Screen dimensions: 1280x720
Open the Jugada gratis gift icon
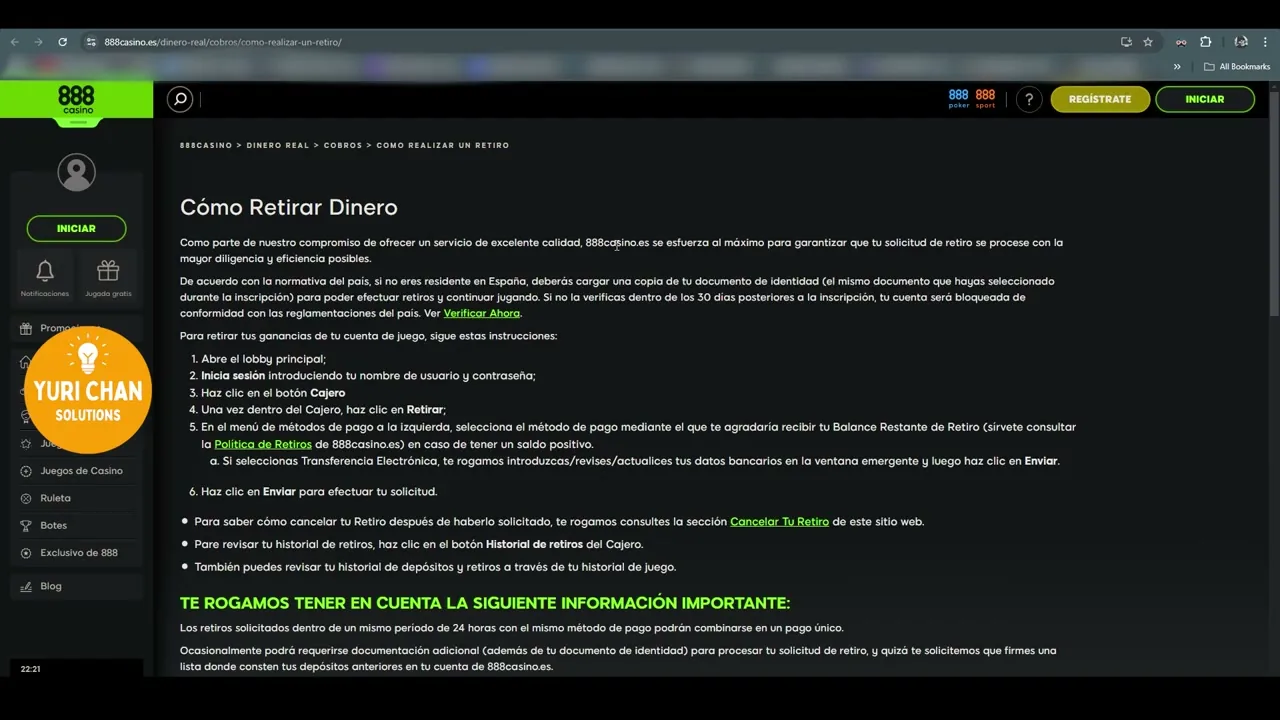[108, 271]
